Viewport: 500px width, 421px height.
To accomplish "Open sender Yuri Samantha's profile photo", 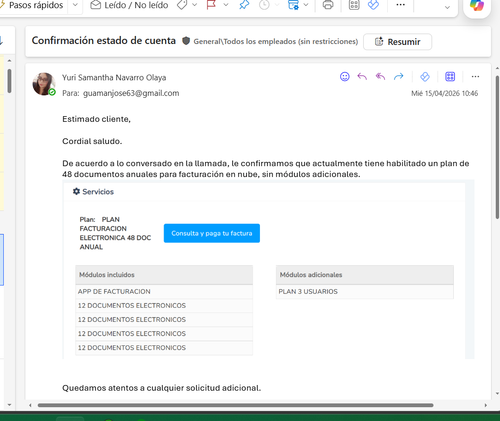I will (x=43, y=84).
